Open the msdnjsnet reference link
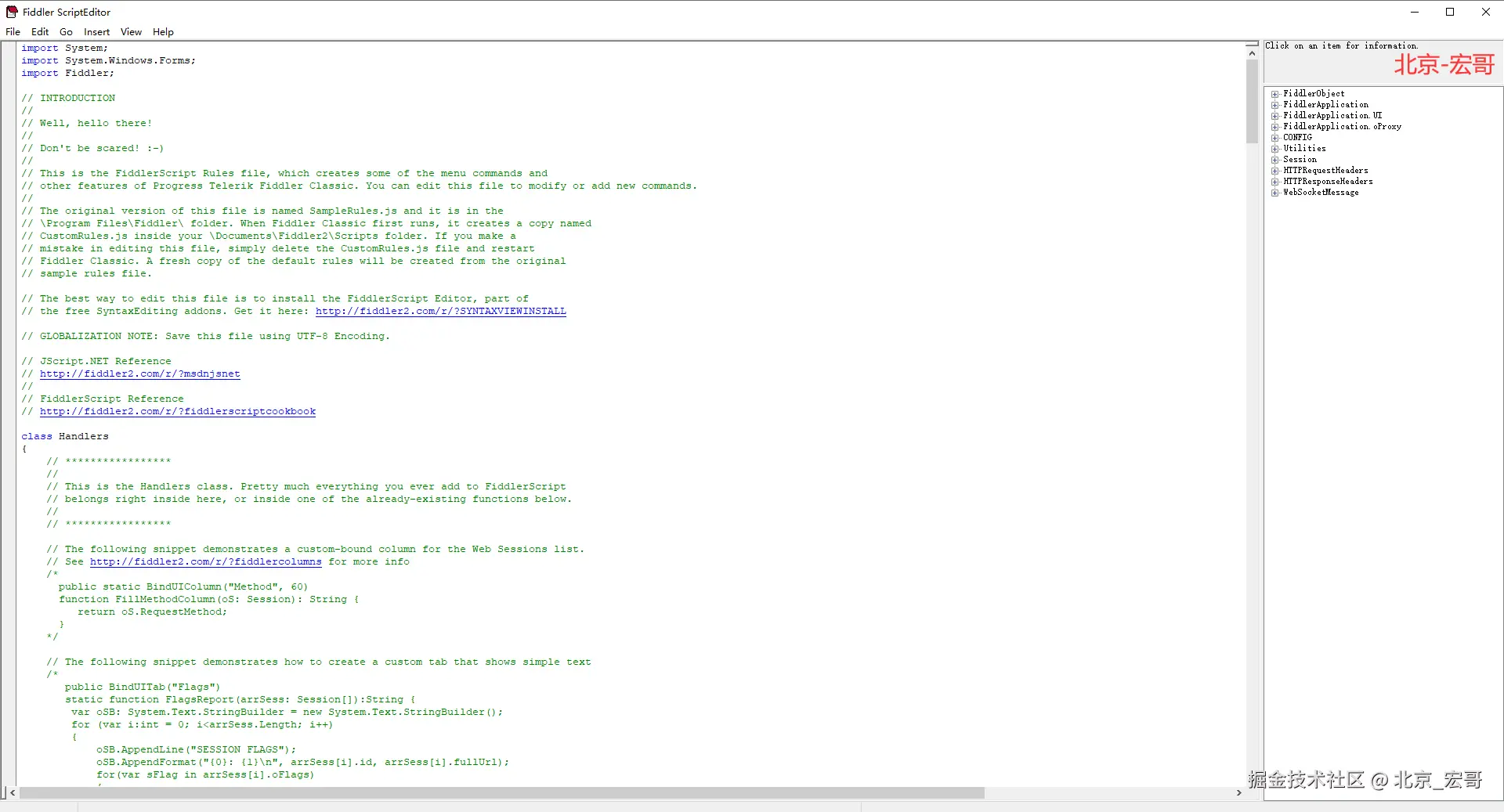This screenshot has width=1504, height=812. coord(140,374)
